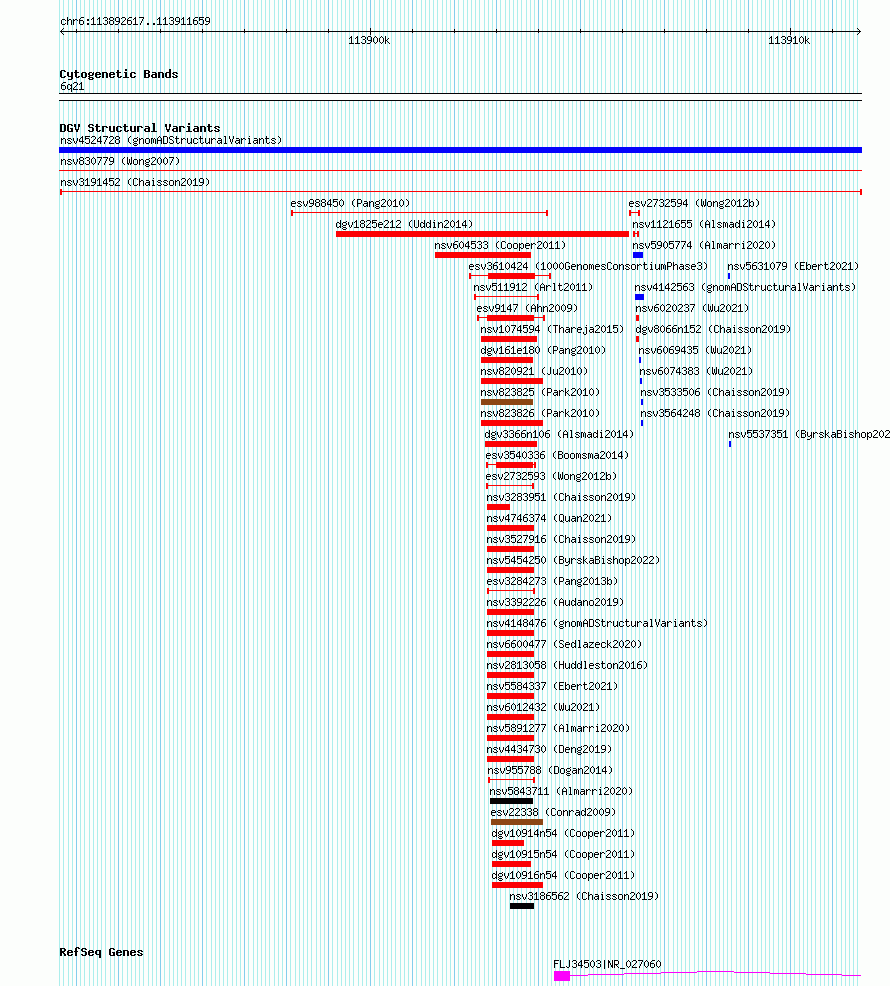Open nsv1074594 (Thareja2015) variant
Screen dimensions: 890x986
click(552, 330)
